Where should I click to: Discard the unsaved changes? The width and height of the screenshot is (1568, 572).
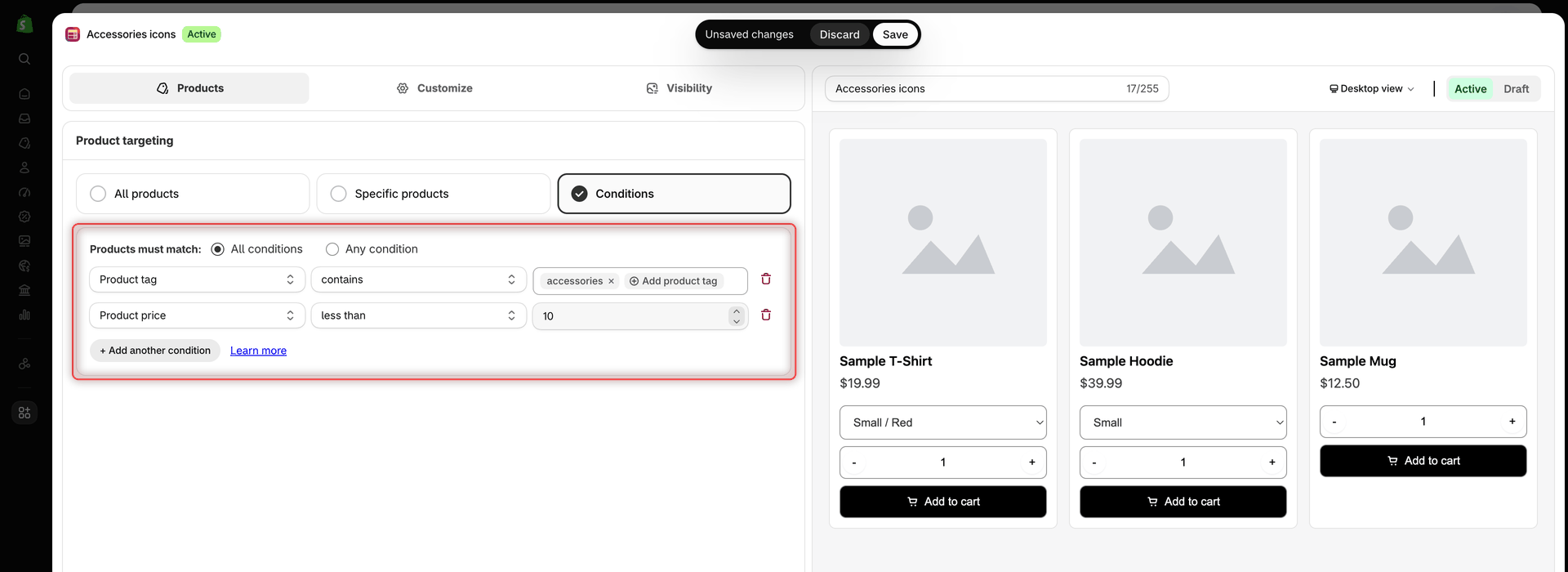pos(840,34)
